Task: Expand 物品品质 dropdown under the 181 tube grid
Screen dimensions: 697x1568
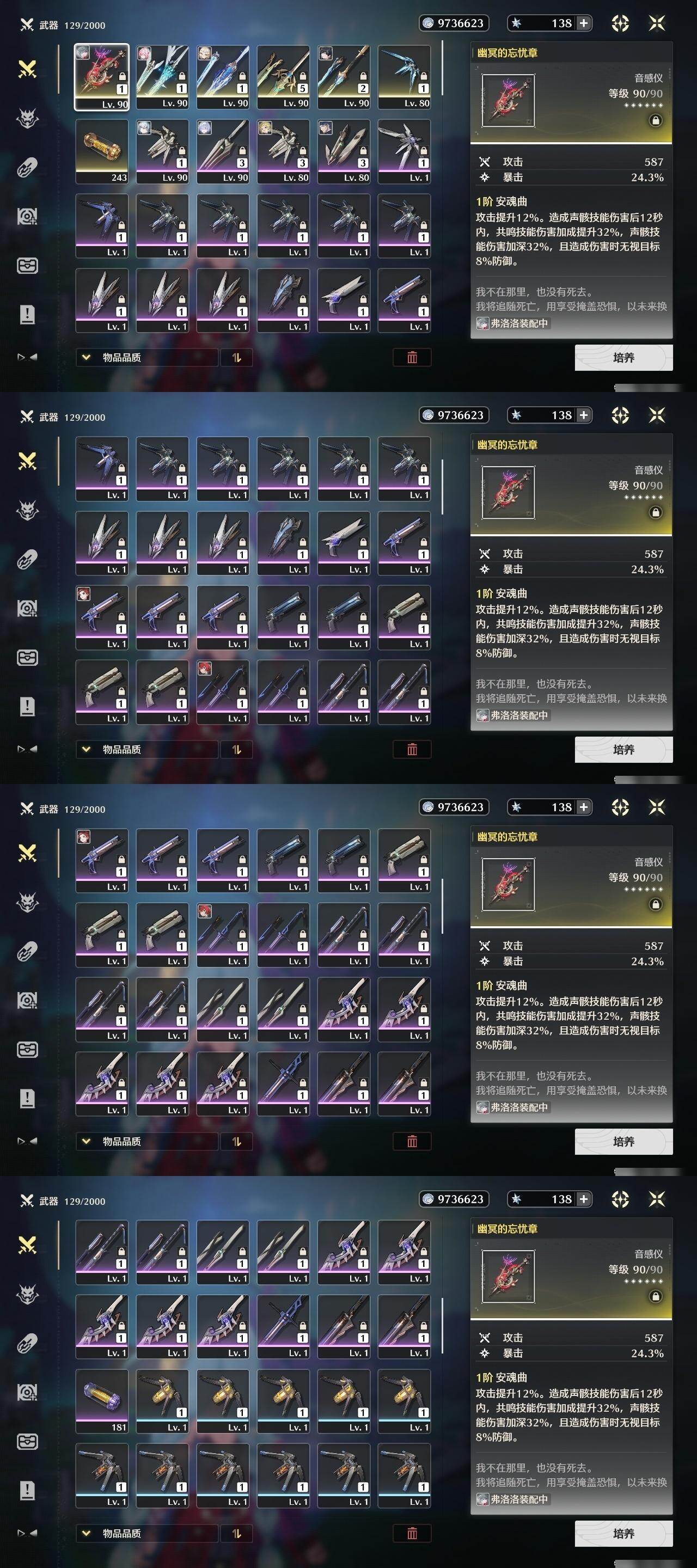Action: [146, 1533]
